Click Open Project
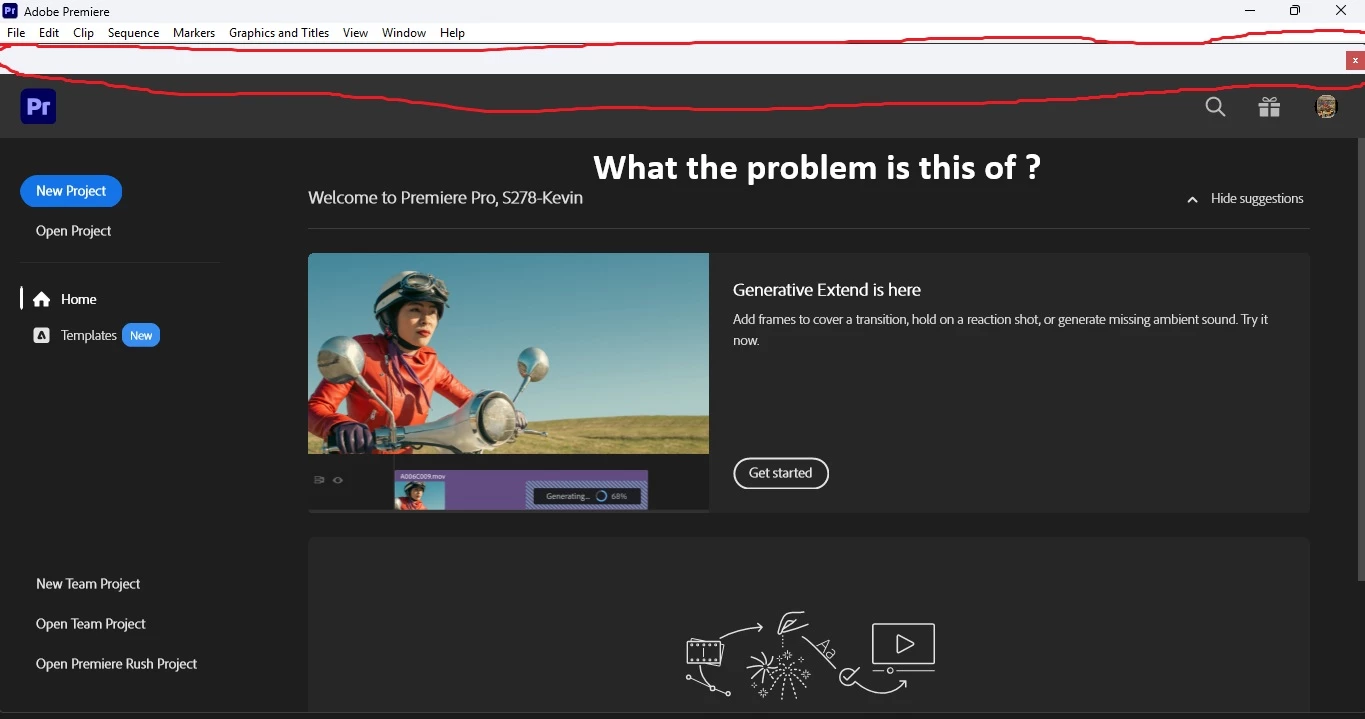 click(74, 231)
